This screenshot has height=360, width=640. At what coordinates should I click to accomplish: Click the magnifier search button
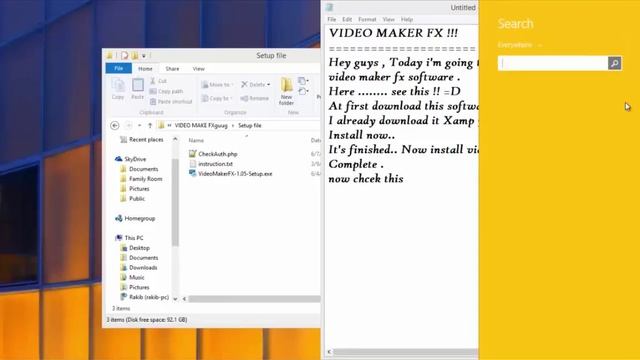tap(614, 63)
